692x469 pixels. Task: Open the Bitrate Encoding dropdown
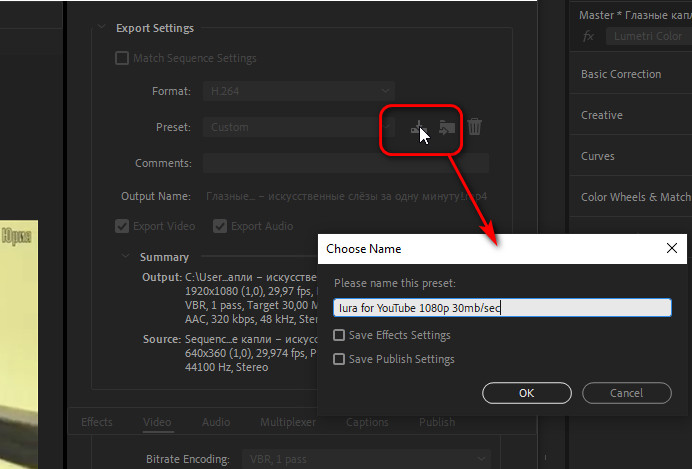(x=366, y=459)
